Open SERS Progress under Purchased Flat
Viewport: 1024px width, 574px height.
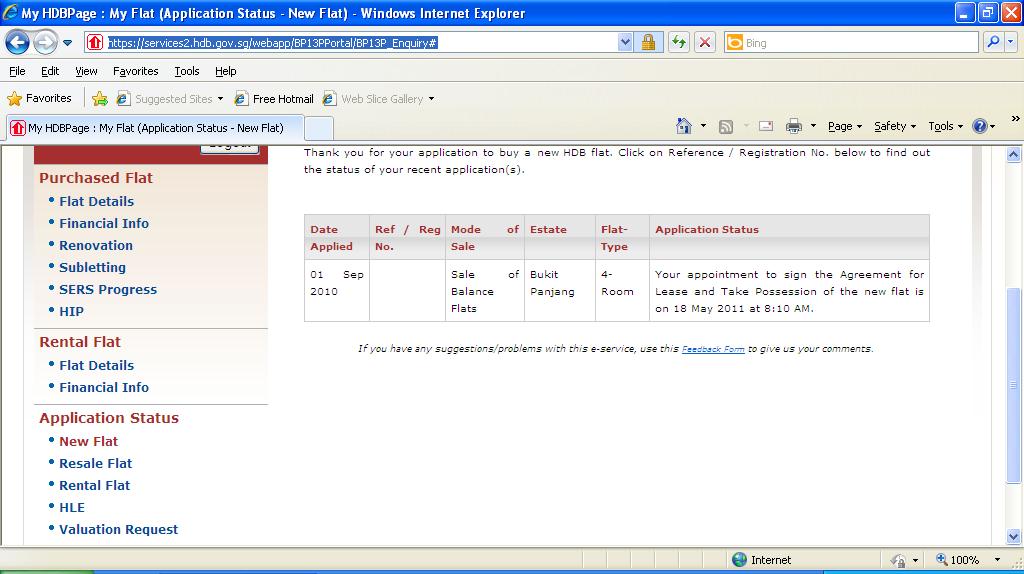pos(107,289)
